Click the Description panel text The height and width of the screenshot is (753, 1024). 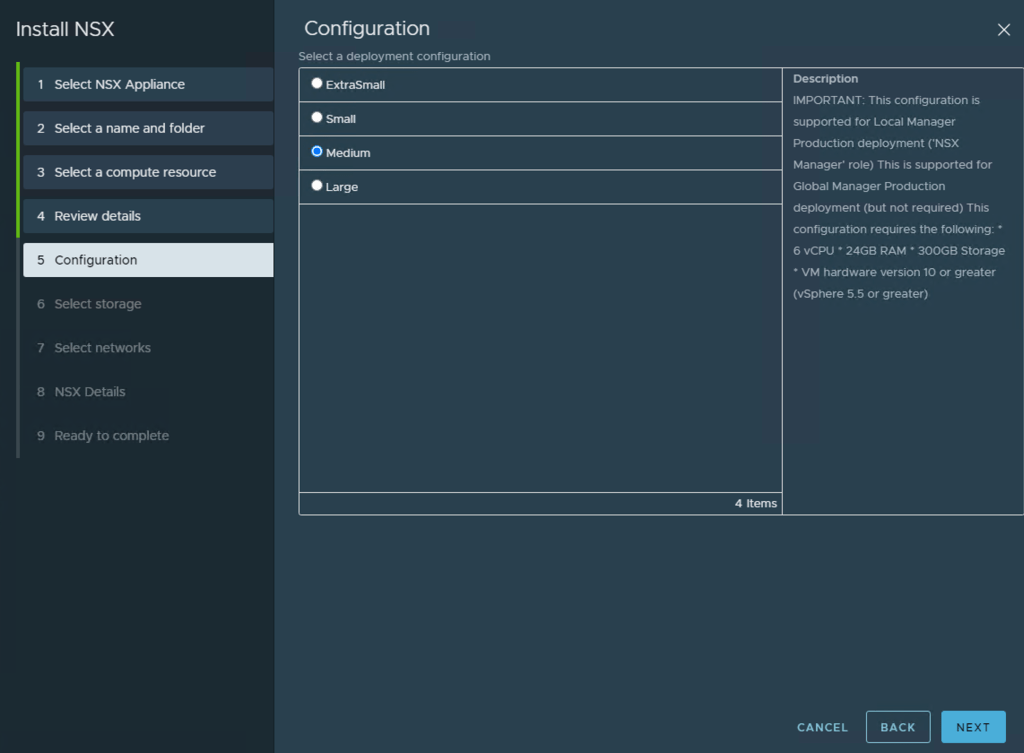tap(900, 196)
